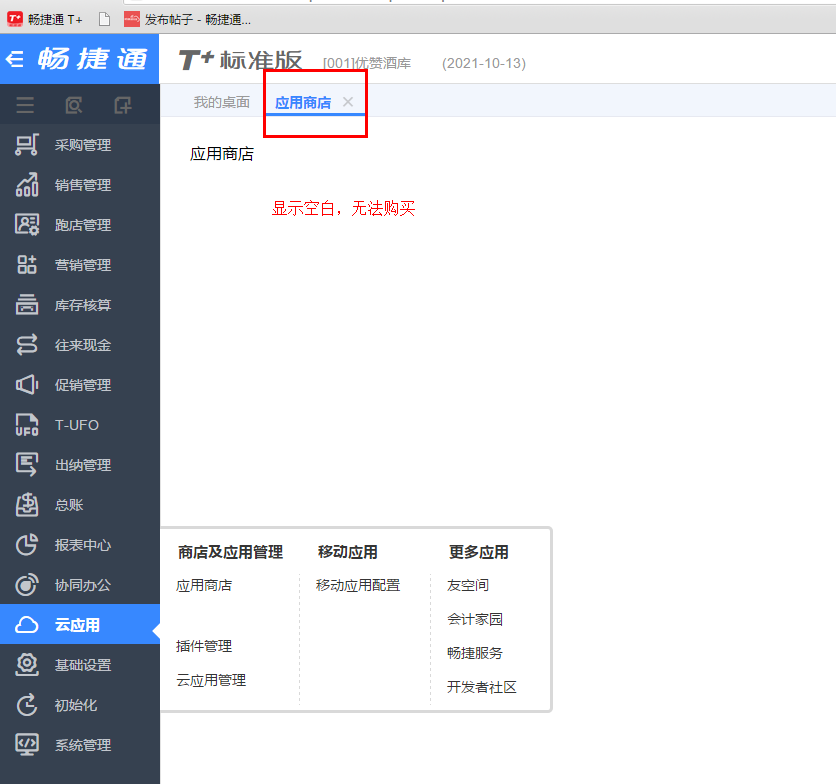Click the 畅捷通 logo text

point(92,59)
